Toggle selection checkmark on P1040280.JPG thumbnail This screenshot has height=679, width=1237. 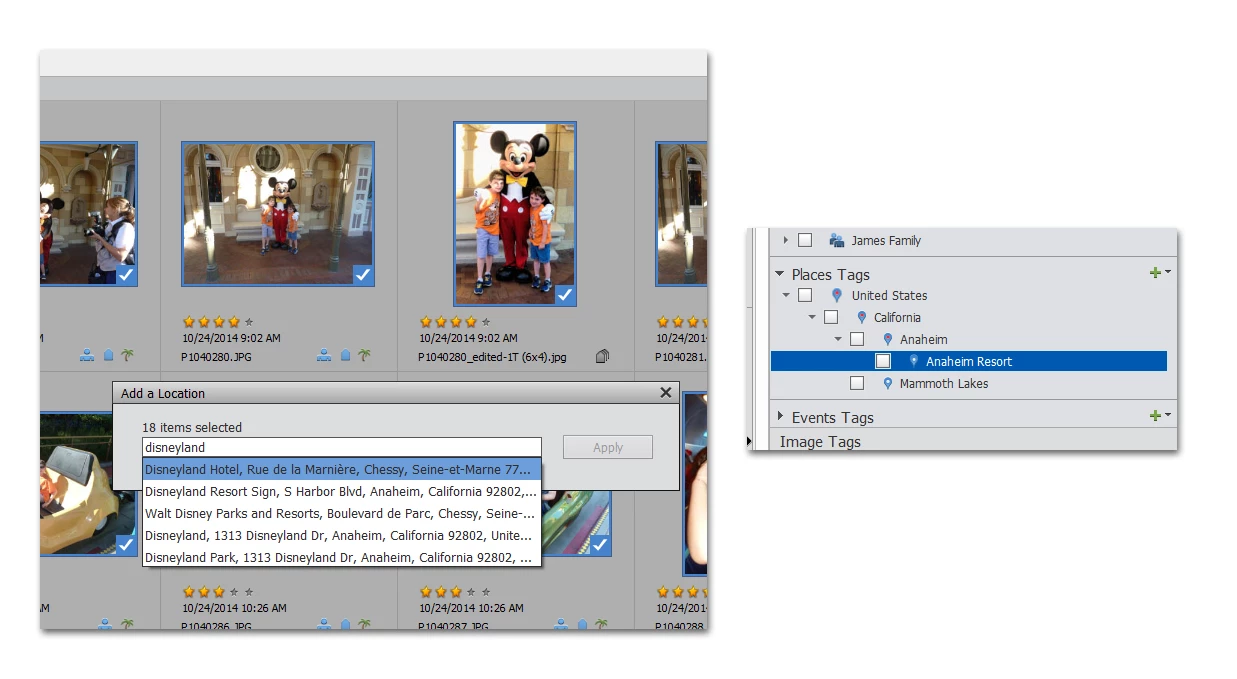(363, 274)
